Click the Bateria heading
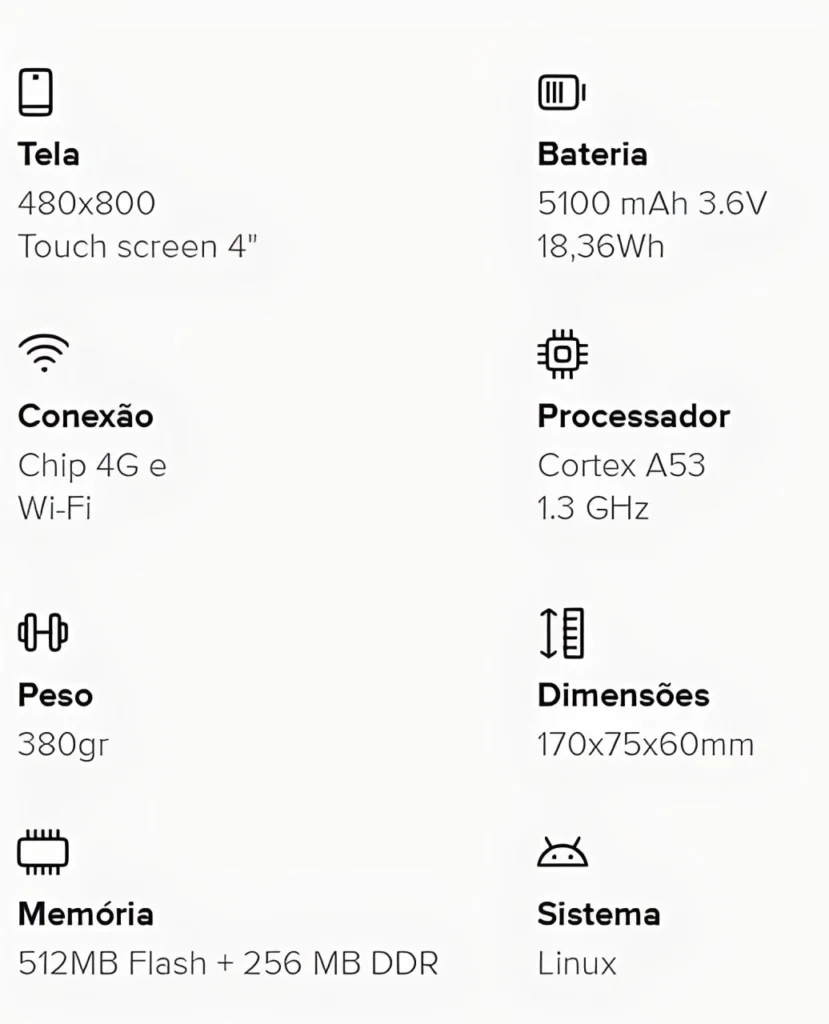Screen dimensions: 829x1024 tap(592, 155)
